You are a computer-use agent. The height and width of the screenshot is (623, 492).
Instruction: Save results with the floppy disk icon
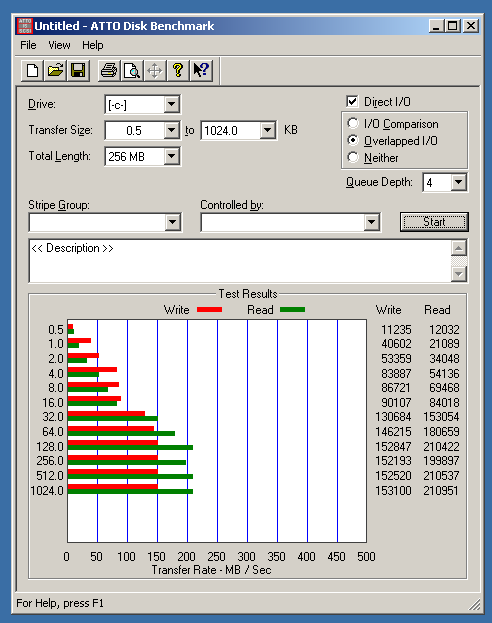point(78,71)
